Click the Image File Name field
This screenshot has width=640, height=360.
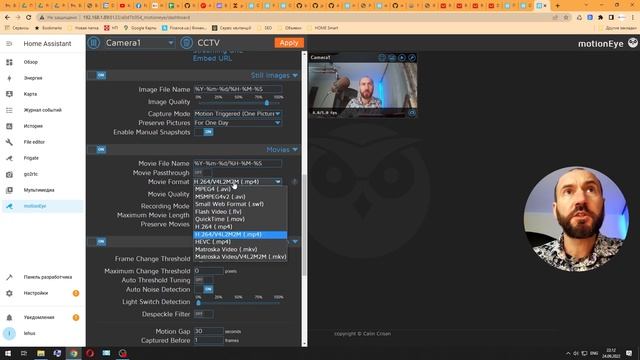tap(238, 89)
